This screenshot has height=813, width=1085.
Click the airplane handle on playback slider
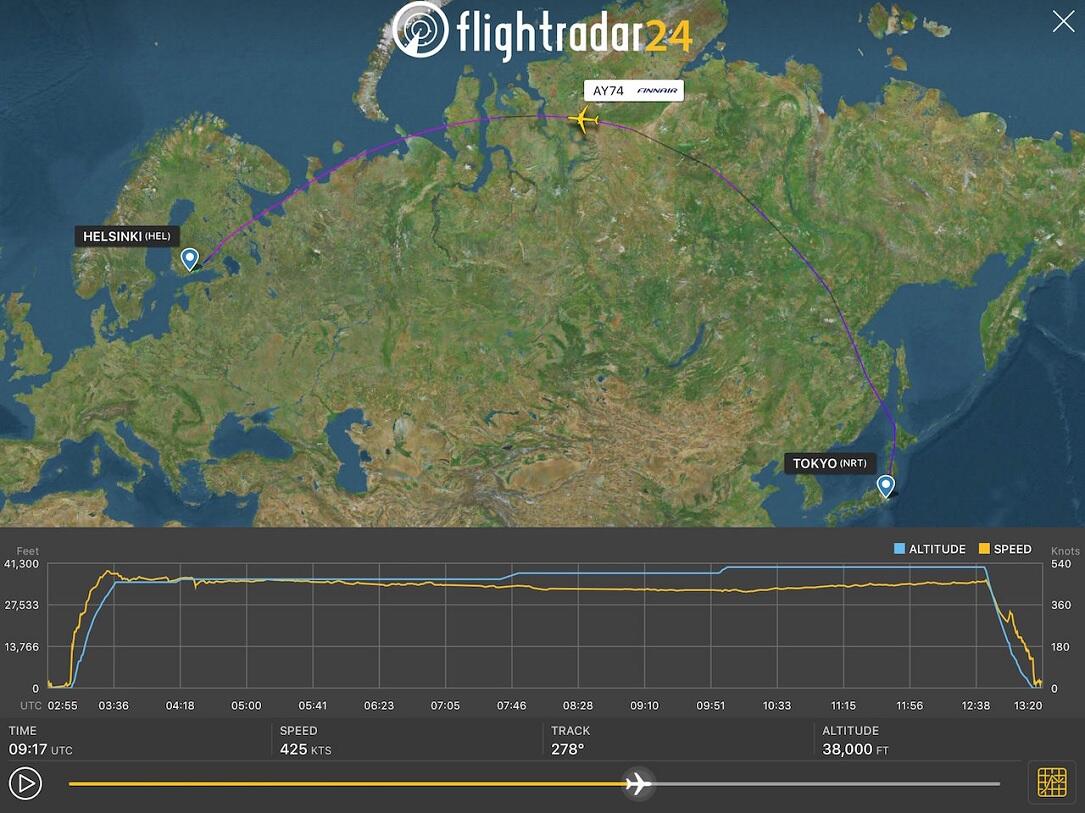click(x=637, y=783)
